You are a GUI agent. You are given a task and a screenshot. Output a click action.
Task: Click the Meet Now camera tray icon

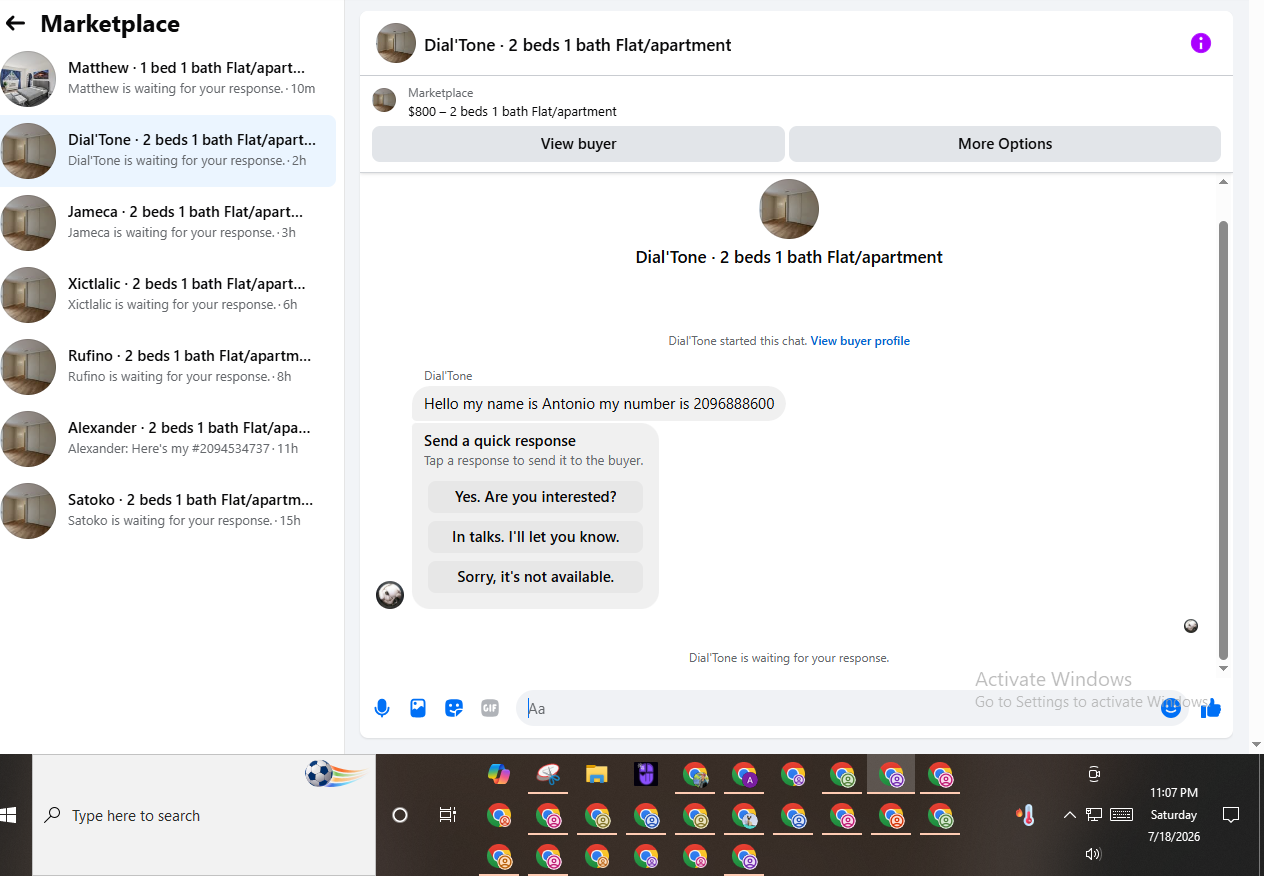[1094, 774]
